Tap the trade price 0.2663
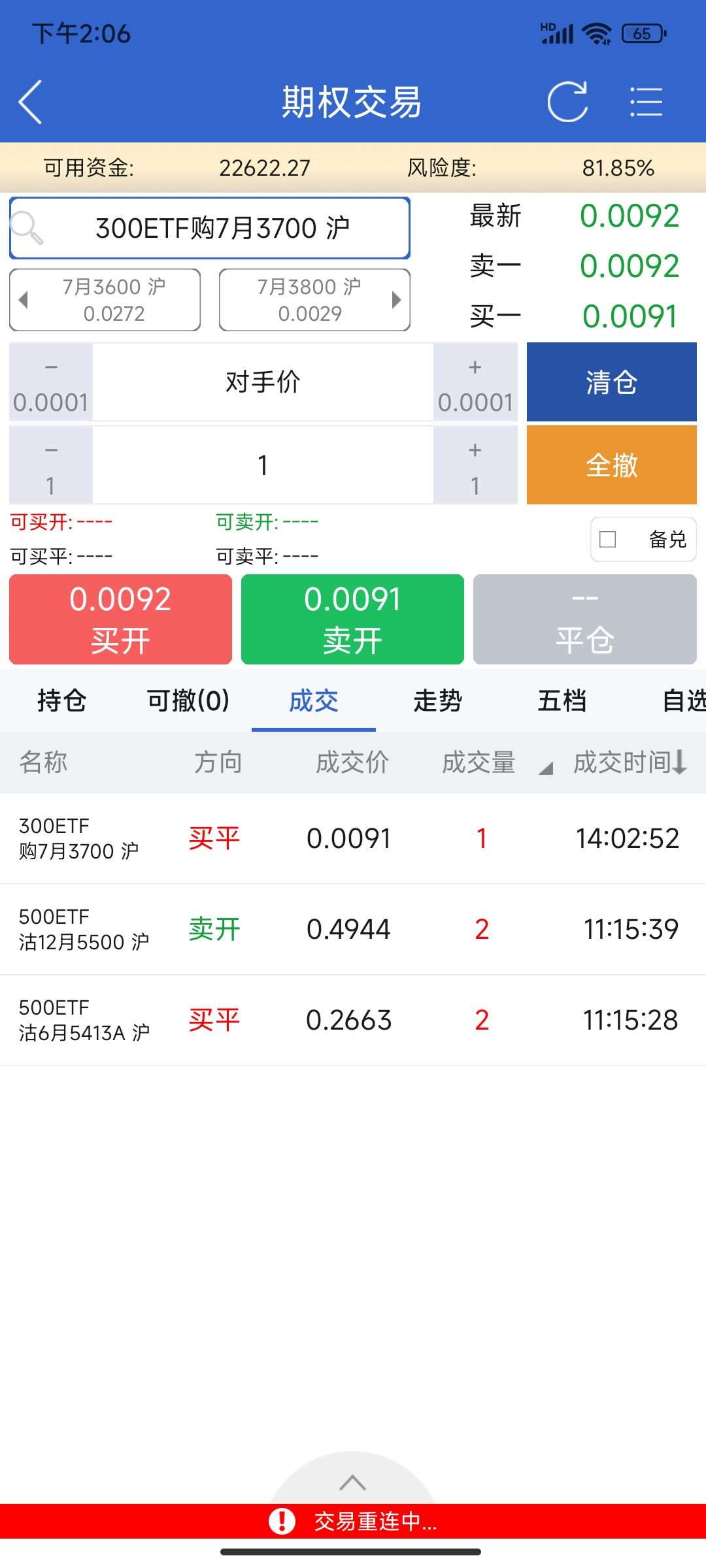 pyautogui.click(x=348, y=1020)
